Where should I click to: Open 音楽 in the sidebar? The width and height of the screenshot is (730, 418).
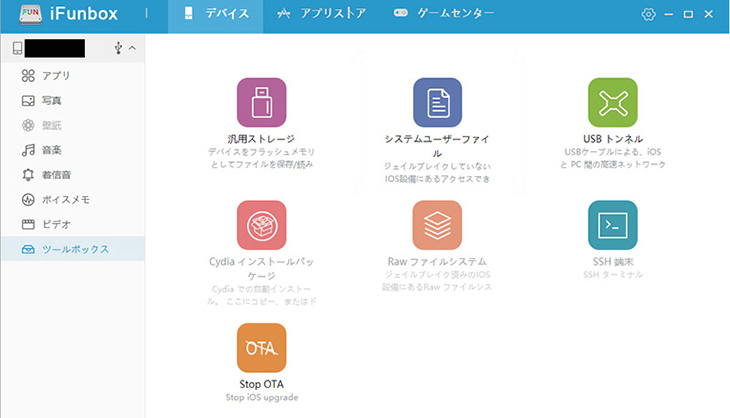[x=73, y=150]
